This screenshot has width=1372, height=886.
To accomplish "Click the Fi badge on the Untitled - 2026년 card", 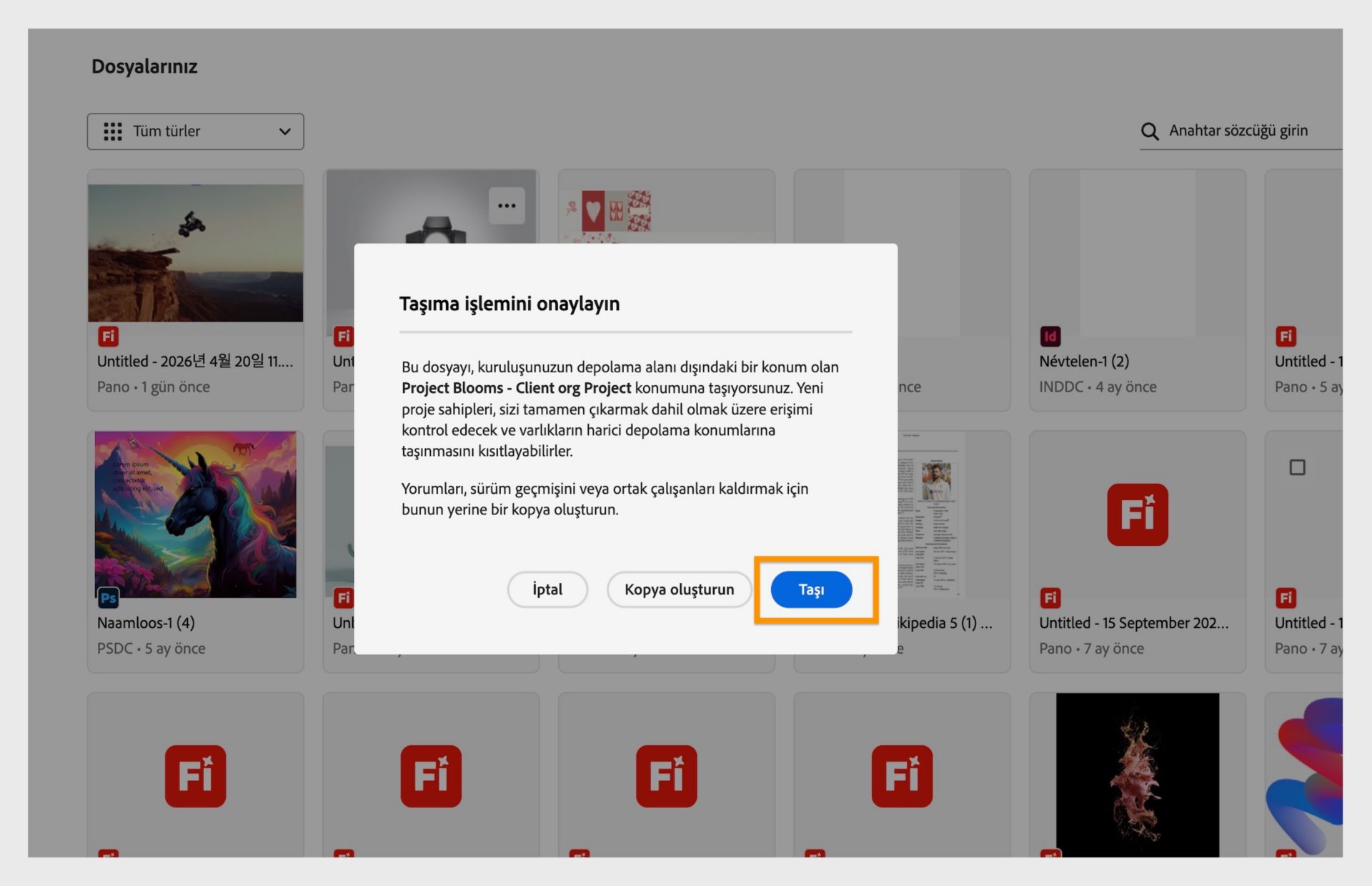I will [x=108, y=336].
